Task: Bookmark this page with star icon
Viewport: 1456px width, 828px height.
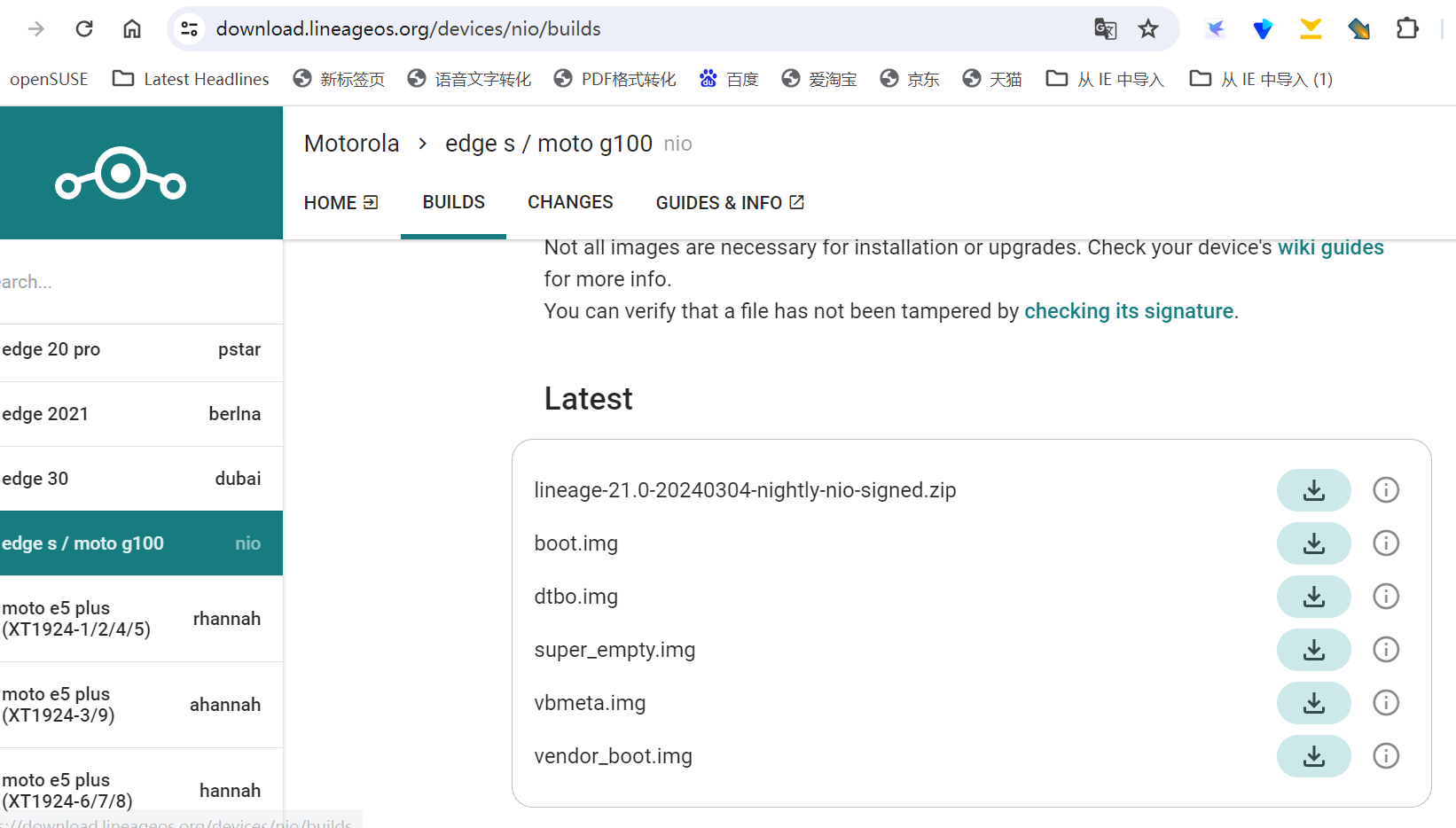Action: click(1148, 28)
